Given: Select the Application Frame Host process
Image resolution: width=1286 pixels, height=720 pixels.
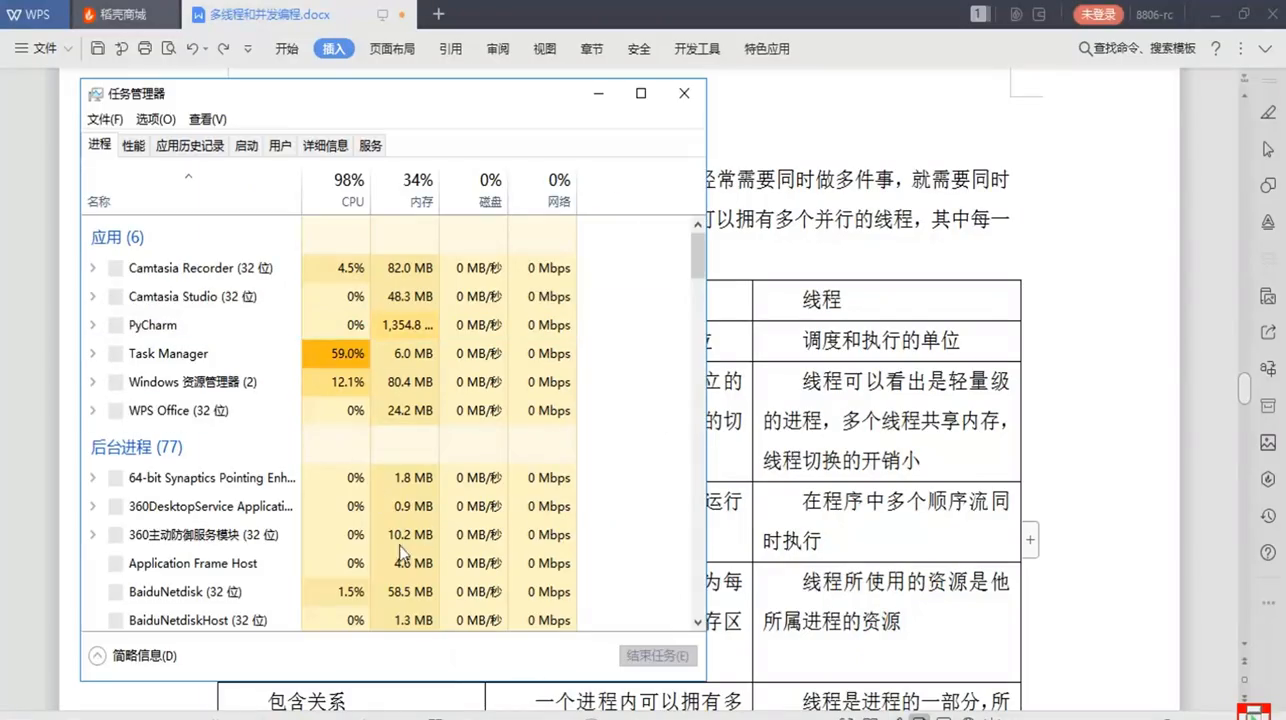Looking at the screenshot, I should [x=193, y=564].
